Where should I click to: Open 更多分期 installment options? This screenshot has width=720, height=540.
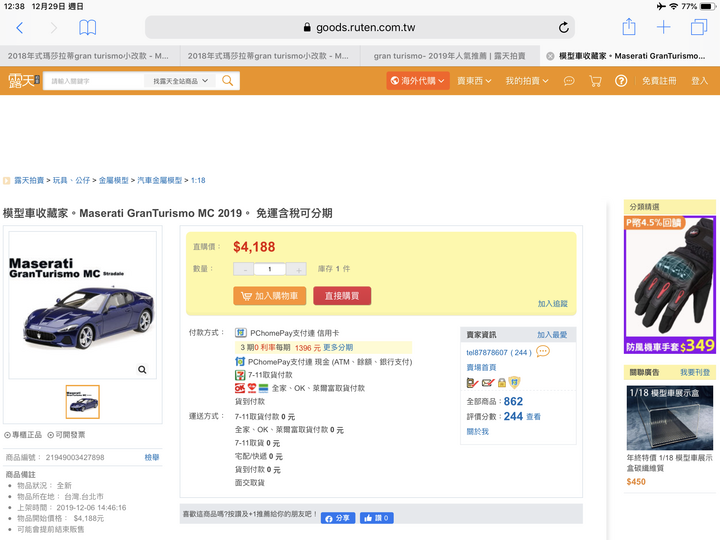pos(338,348)
